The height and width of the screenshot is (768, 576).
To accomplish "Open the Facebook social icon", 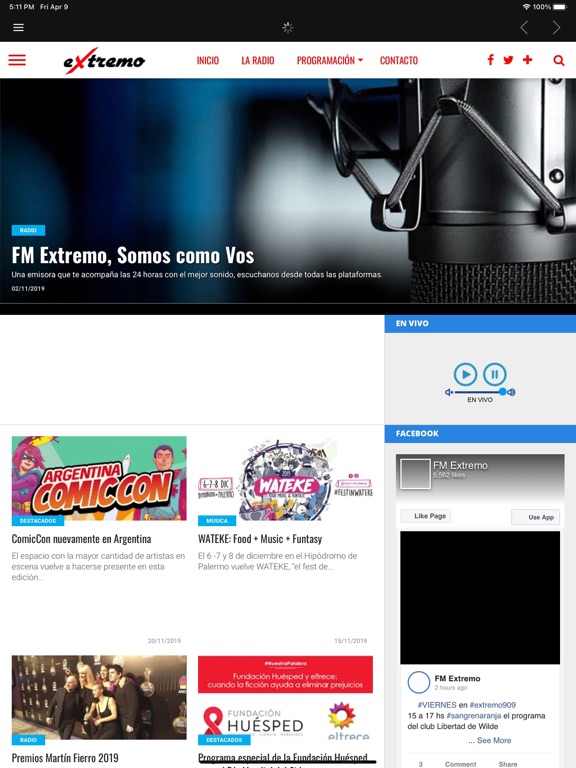I will pos(490,60).
